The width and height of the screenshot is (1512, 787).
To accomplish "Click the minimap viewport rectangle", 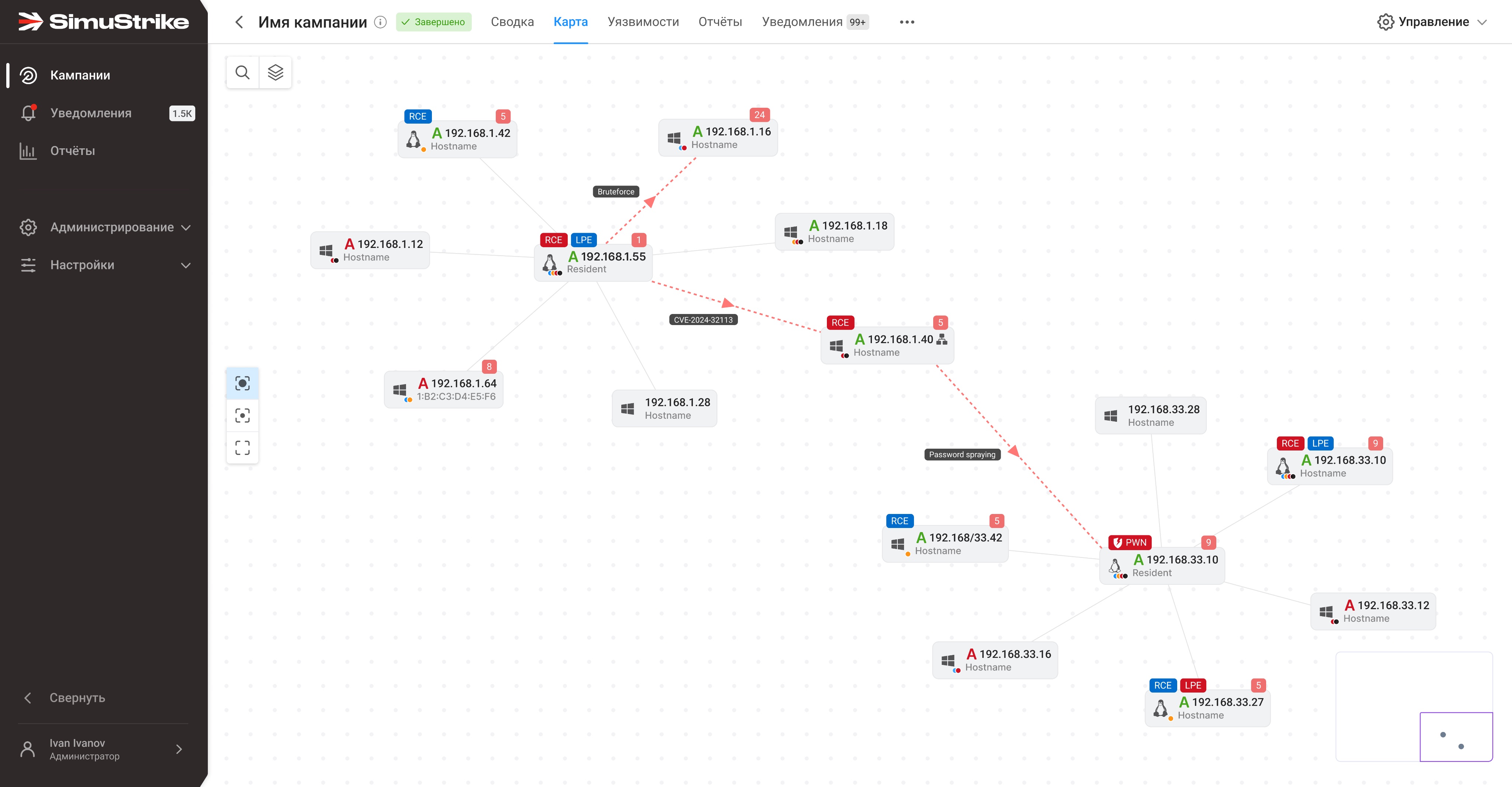I will coord(1456,736).
